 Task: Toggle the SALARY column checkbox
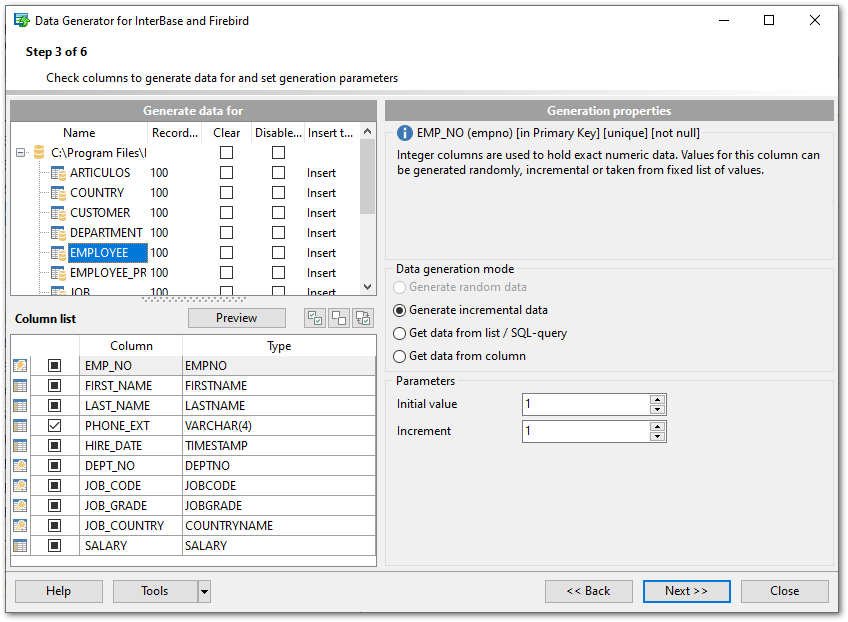(x=55, y=546)
